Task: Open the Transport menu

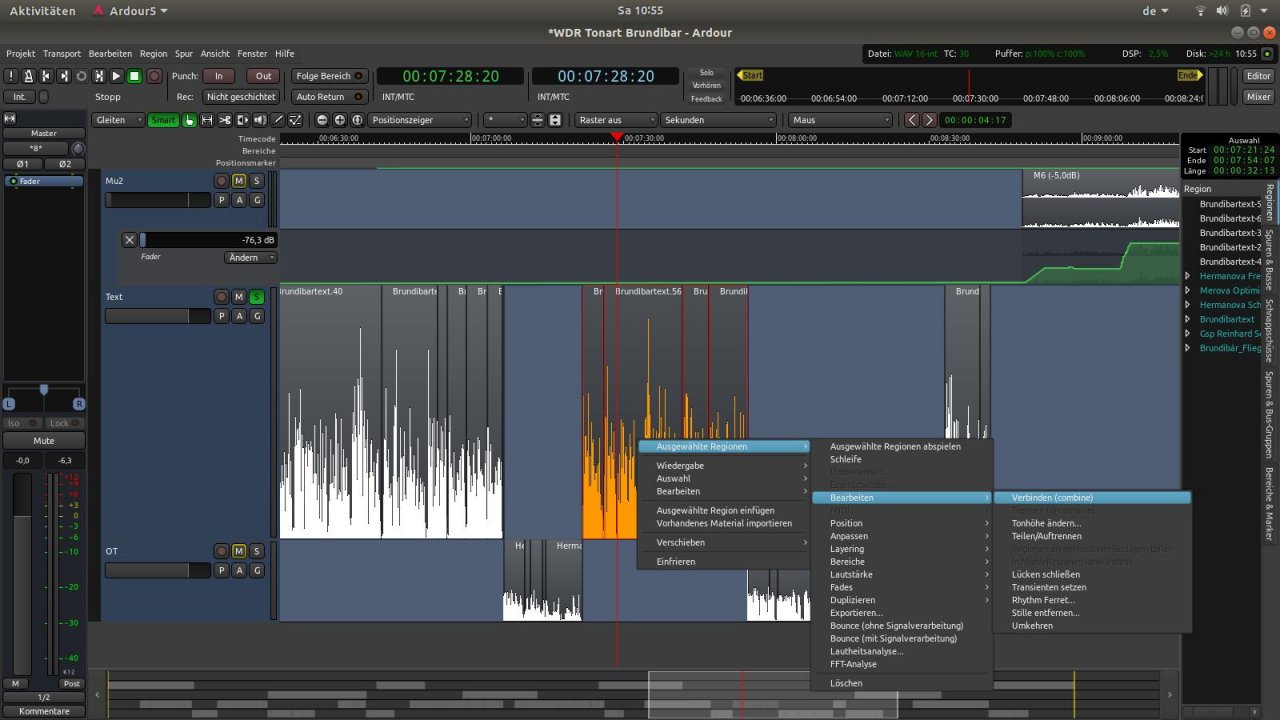Action: point(62,54)
